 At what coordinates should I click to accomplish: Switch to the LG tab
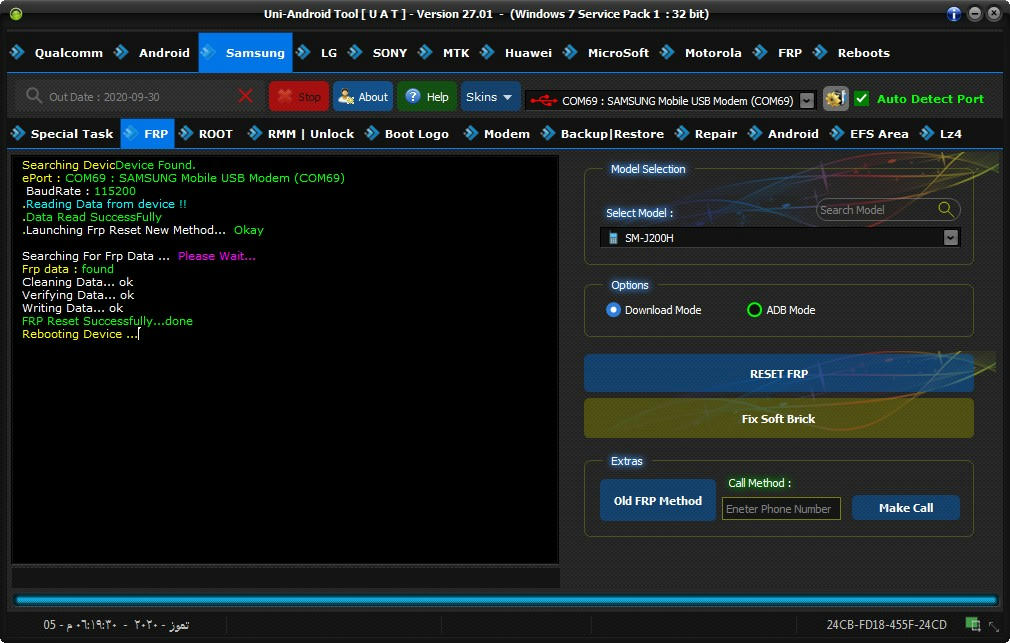tap(318, 53)
